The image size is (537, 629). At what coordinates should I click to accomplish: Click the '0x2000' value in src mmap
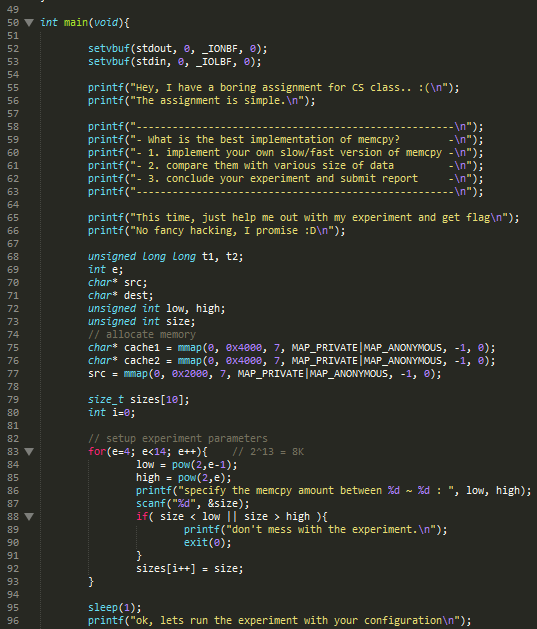click(x=190, y=374)
